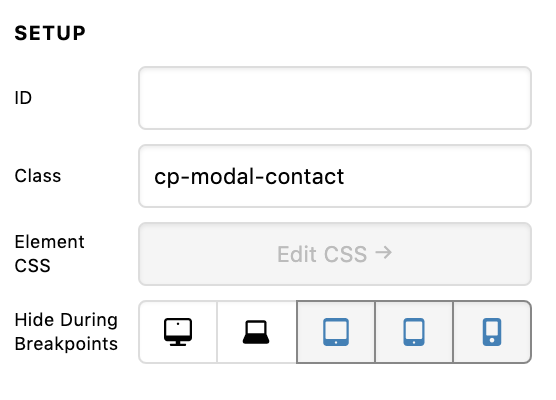Disable hiding on the large tablet breakpoint
The height and width of the screenshot is (400, 556).
point(335,332)
